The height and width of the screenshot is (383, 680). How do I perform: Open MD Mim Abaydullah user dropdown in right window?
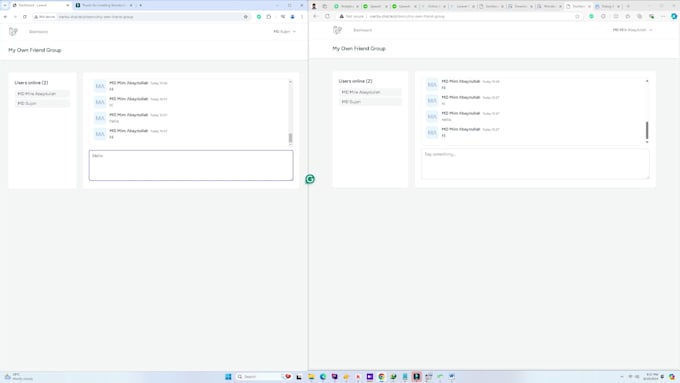[x=632, y=30]
